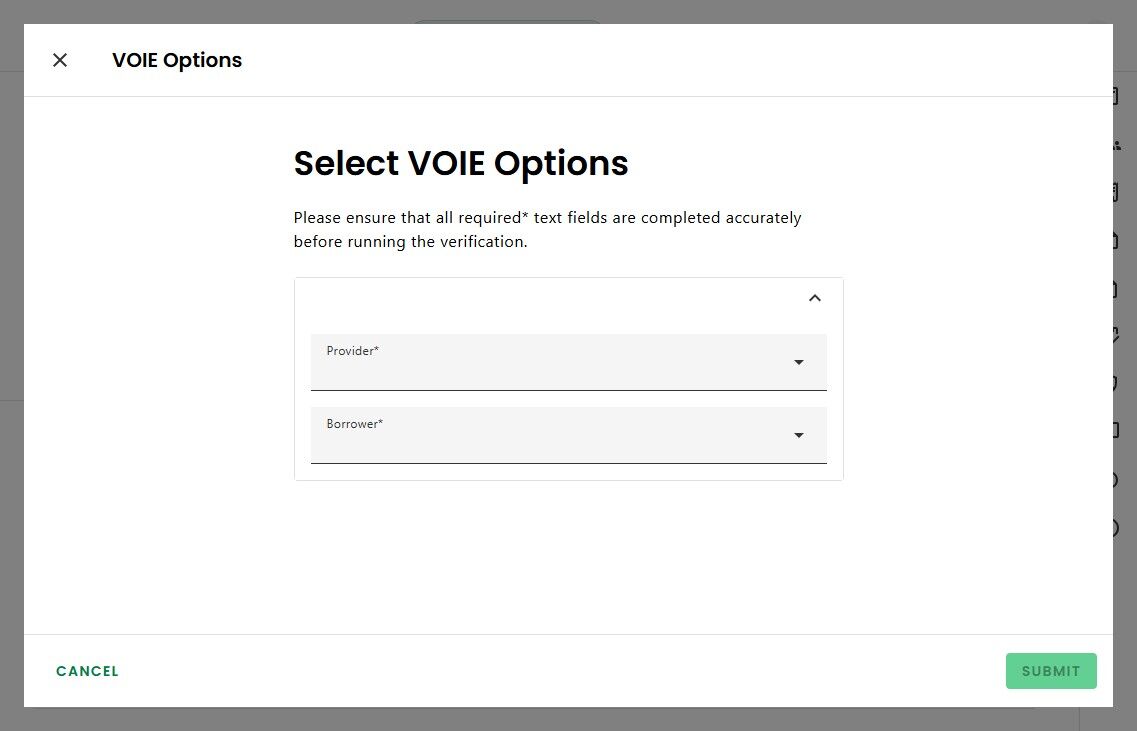
Task: Click the Provider dropdown arrow
Action: (799, 362)
